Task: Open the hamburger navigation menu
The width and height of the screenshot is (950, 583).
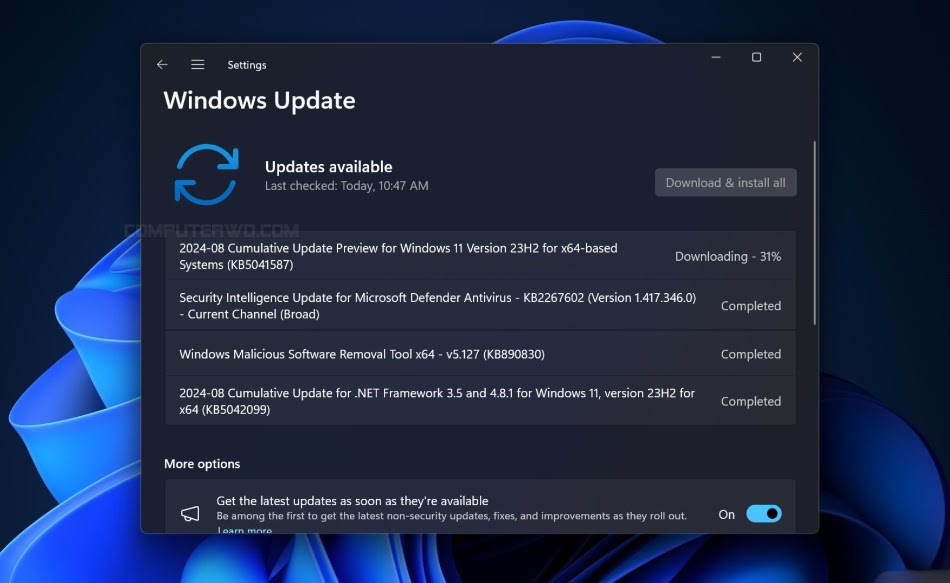Action: point(198,64)
